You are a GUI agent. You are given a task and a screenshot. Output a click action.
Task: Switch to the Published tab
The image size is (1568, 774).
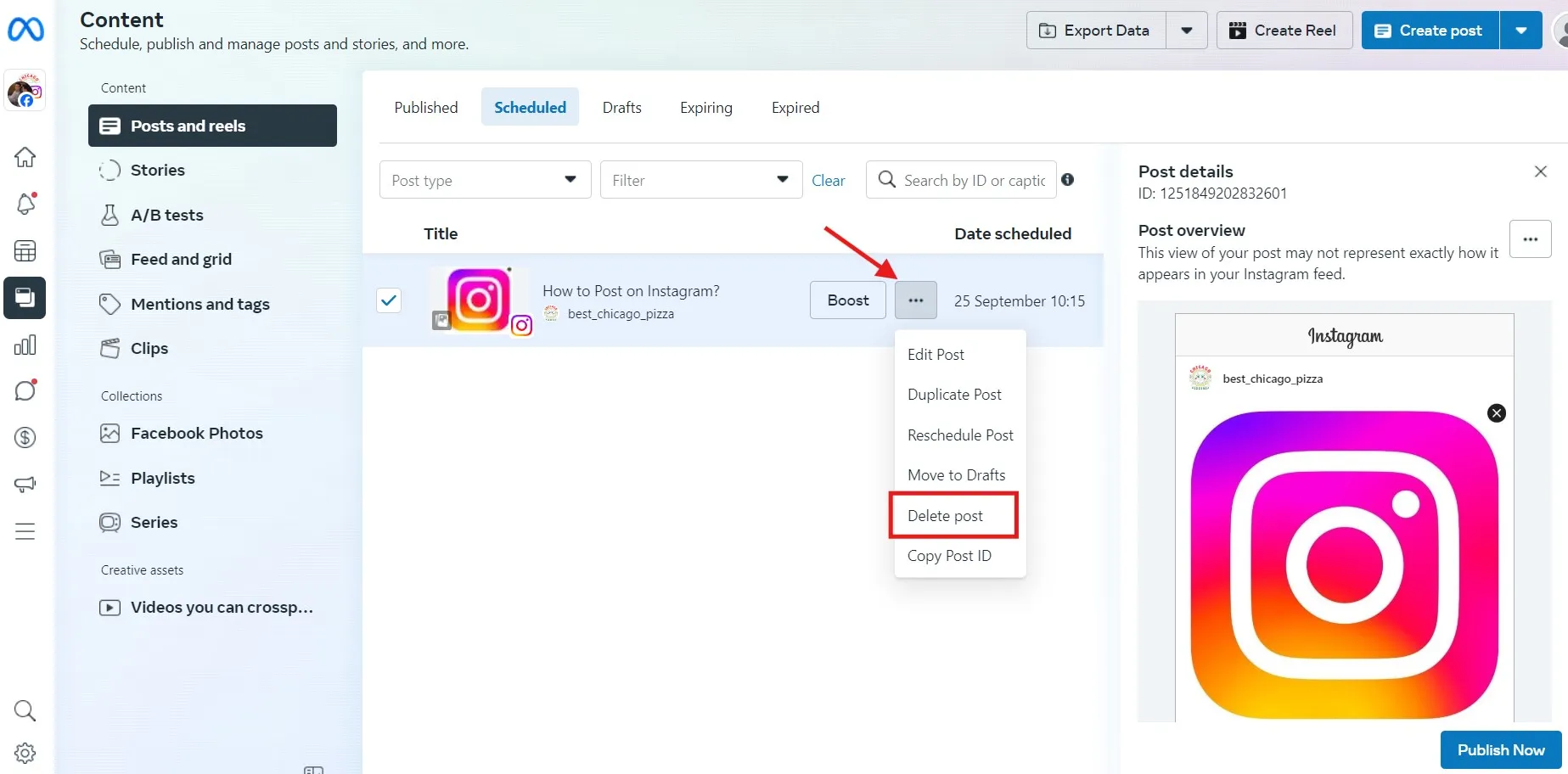click(426, 107)
